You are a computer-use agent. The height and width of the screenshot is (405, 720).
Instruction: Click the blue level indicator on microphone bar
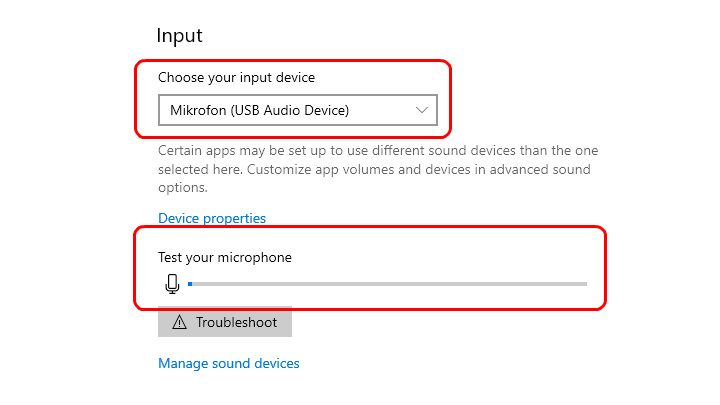pyautogui.click(x=190, y=284)
